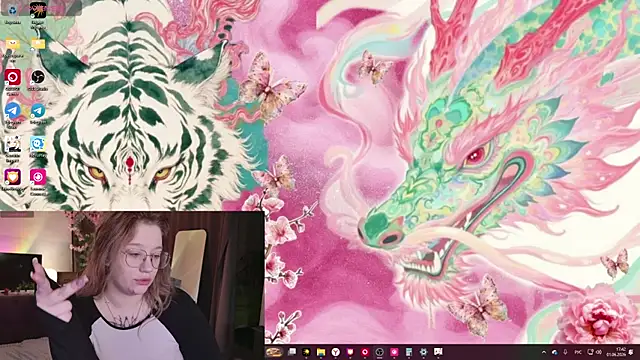
Task: Expand hidden system tray icons
Action: pyautogui.click(x=544, y=352)
